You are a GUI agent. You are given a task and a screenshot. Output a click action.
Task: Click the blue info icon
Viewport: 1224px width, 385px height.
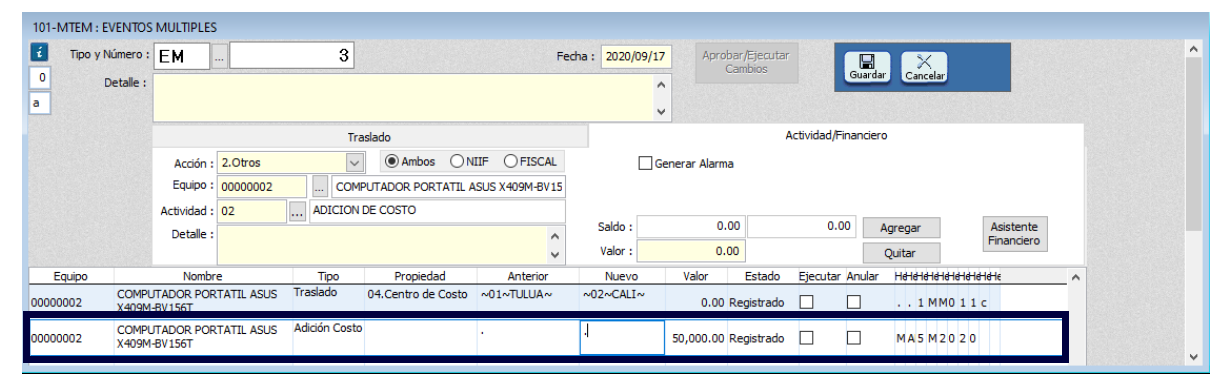pyautogui.click(x=39, y=53)
